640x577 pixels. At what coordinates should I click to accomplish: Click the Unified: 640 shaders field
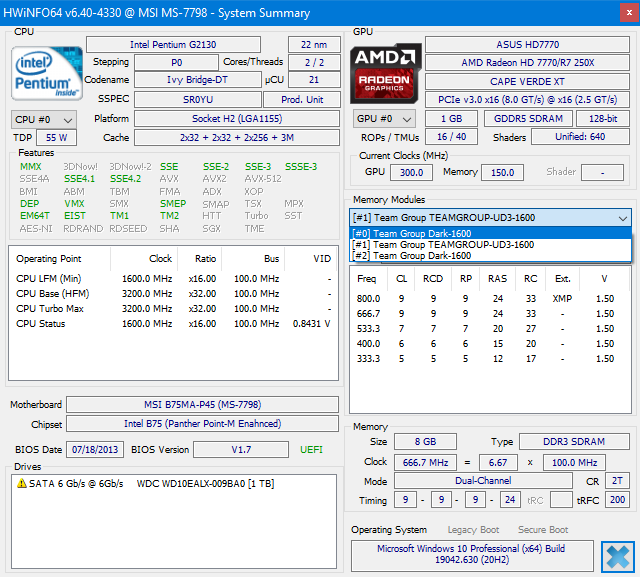click(x=580, y=137)
